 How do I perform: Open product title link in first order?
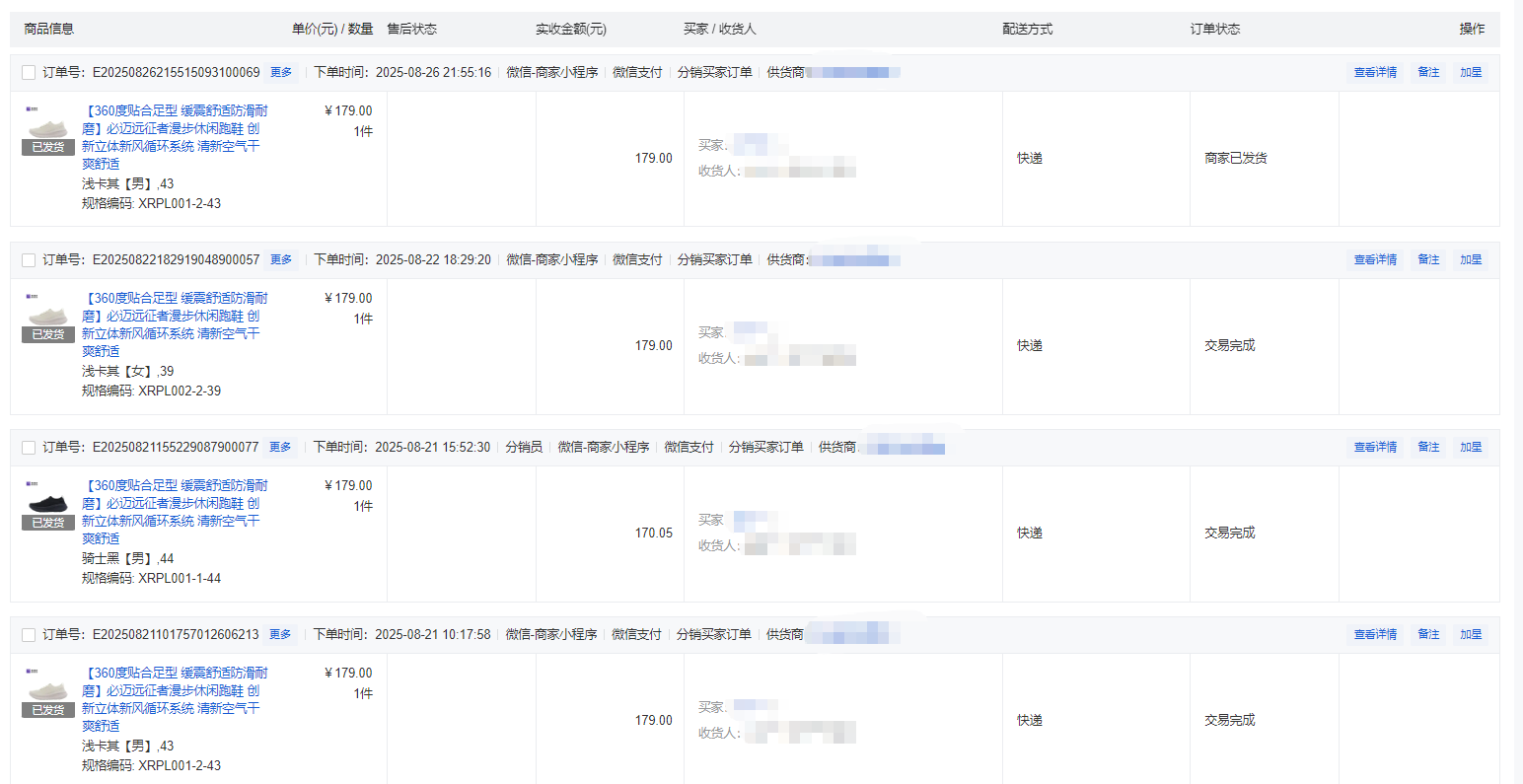[x=175, y=137]
